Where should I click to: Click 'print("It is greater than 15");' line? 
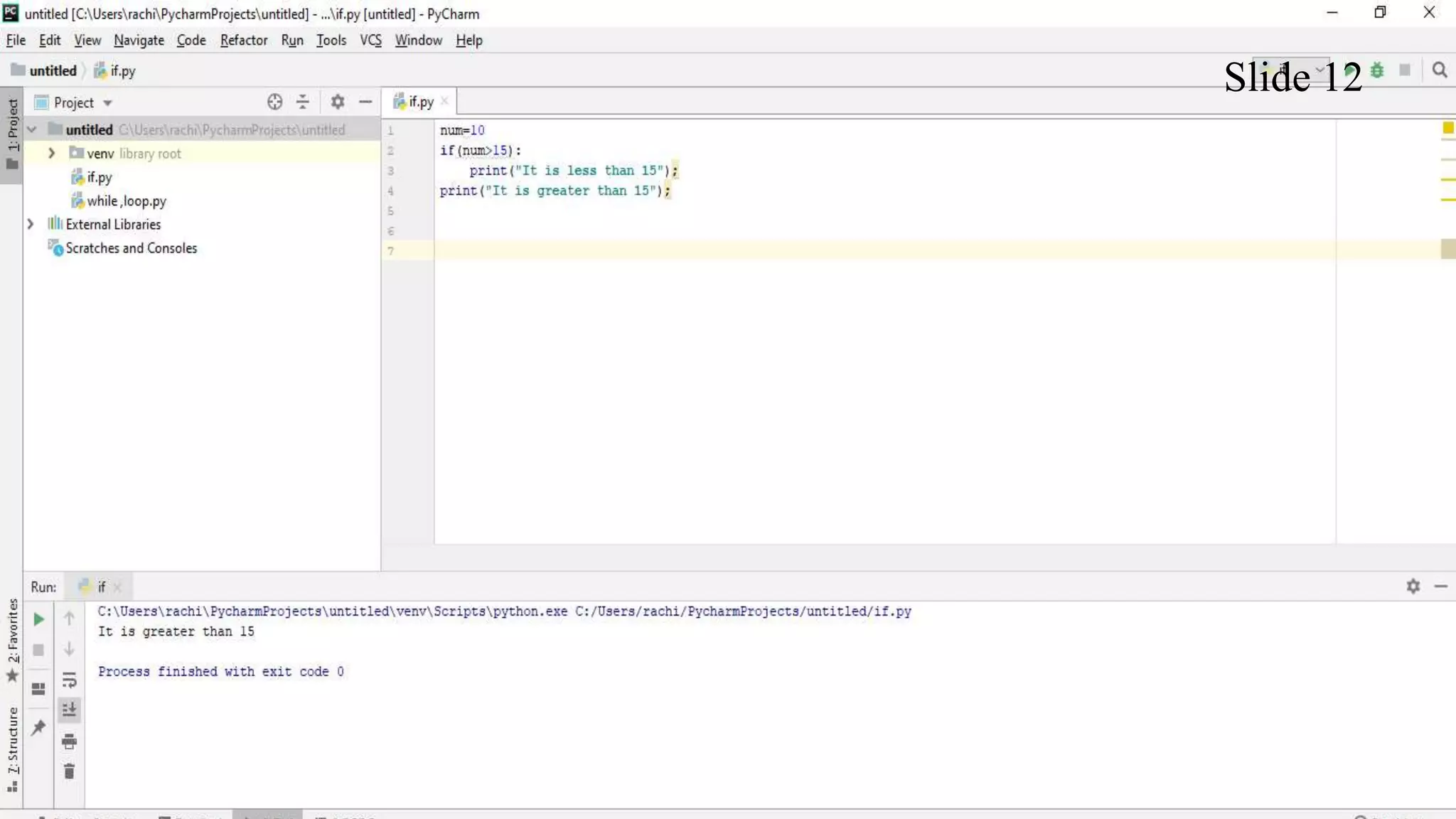pyautogui.click(x=555, y=191)
